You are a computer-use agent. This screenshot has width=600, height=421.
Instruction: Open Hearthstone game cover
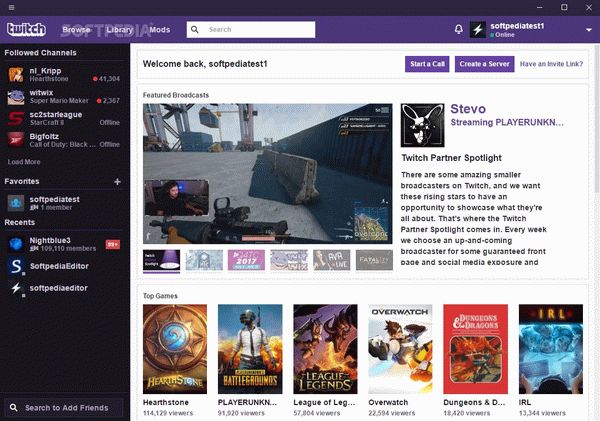(175, 349)
